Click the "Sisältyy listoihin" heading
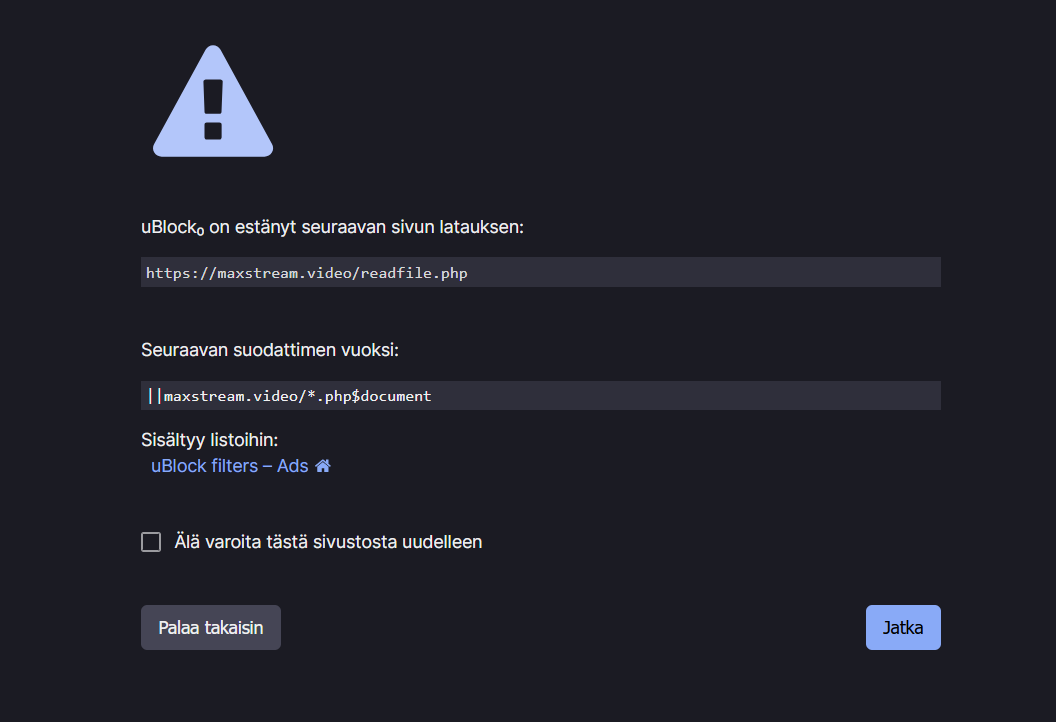 click(x=210, y=439)
